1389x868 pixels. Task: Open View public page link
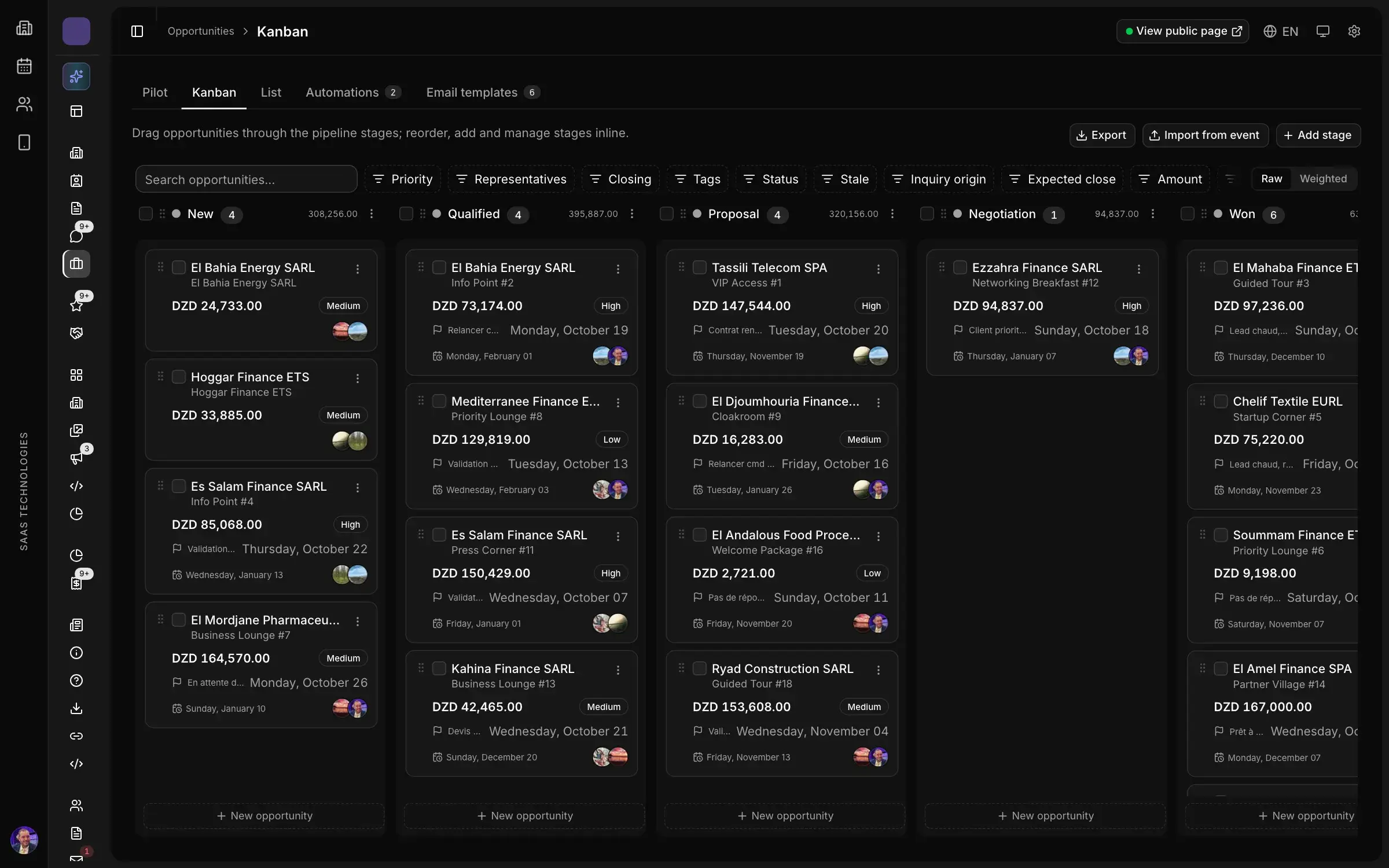[x=1182, y=31]
